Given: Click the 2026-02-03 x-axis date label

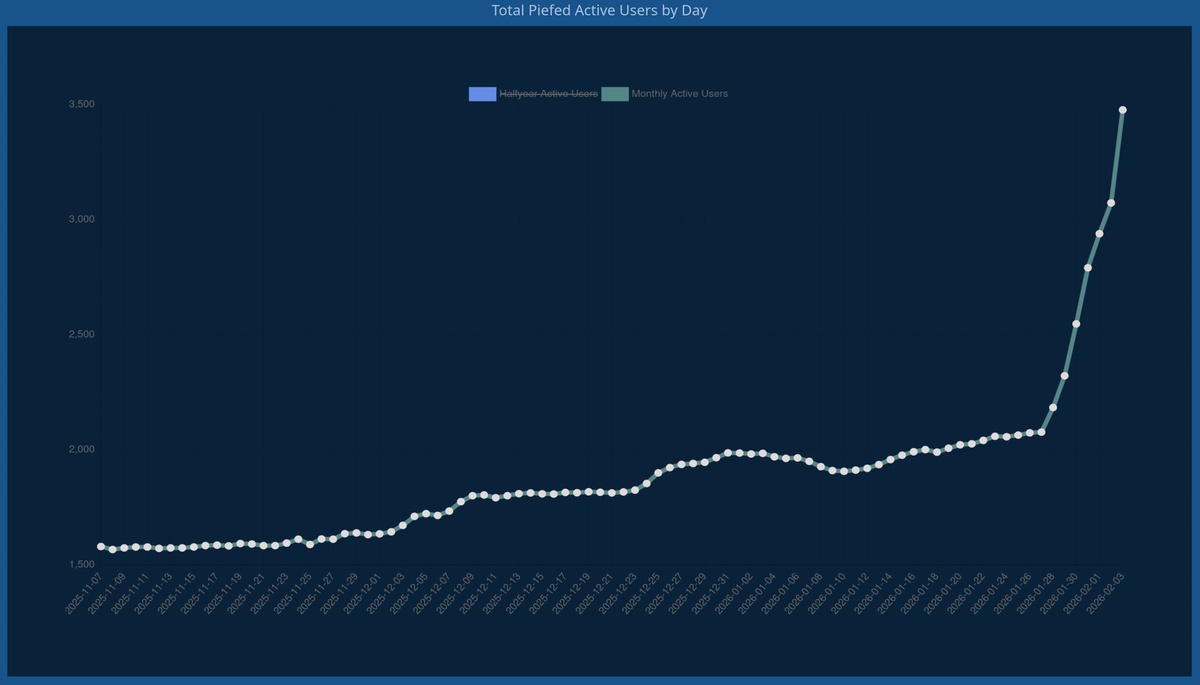Looking at the screenshot, I should tap(1105, 593).
